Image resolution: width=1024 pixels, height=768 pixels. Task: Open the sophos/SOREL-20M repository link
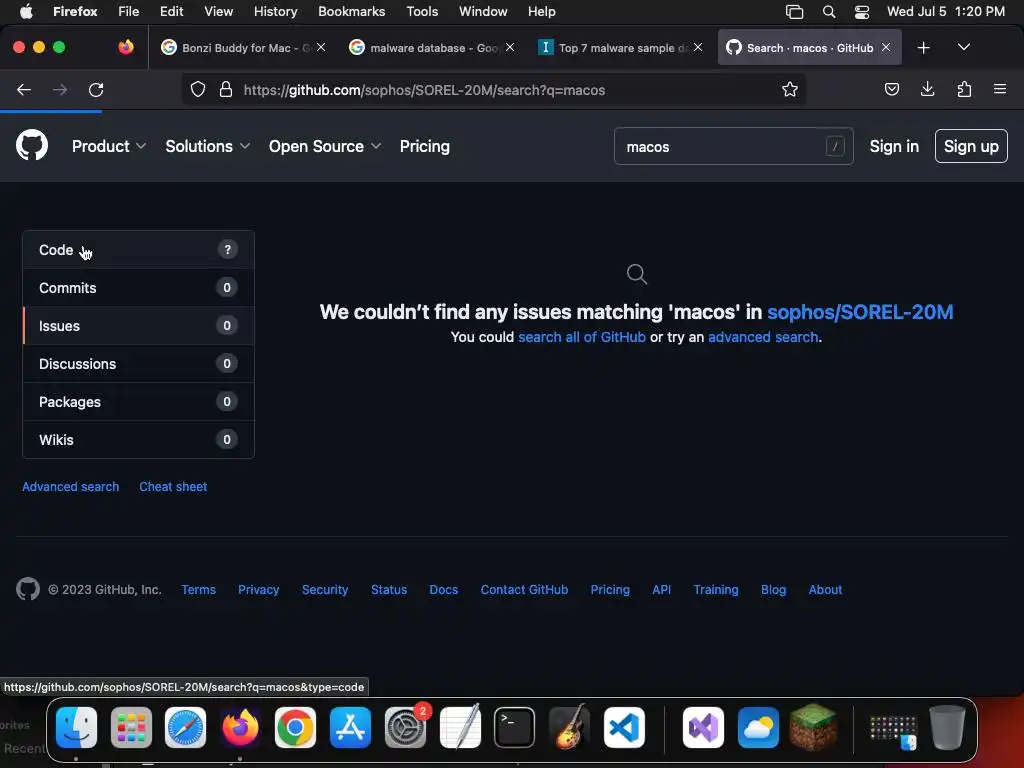[x=860, y=312]
